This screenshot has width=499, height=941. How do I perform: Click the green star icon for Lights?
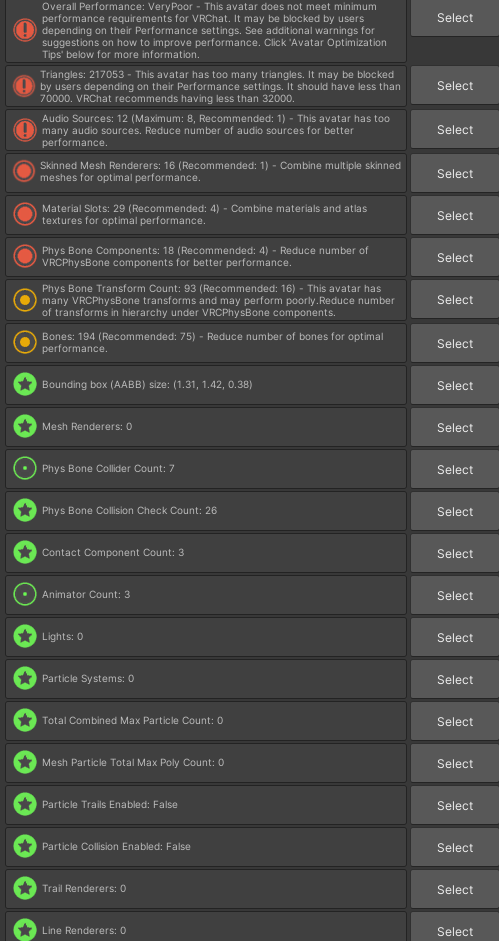click(25, 637)
